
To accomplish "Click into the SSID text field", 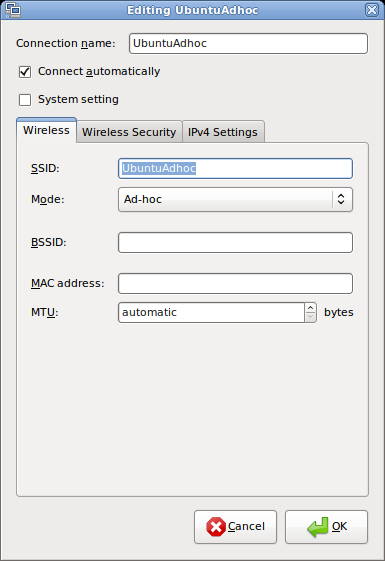I will [x=235, y=169].
